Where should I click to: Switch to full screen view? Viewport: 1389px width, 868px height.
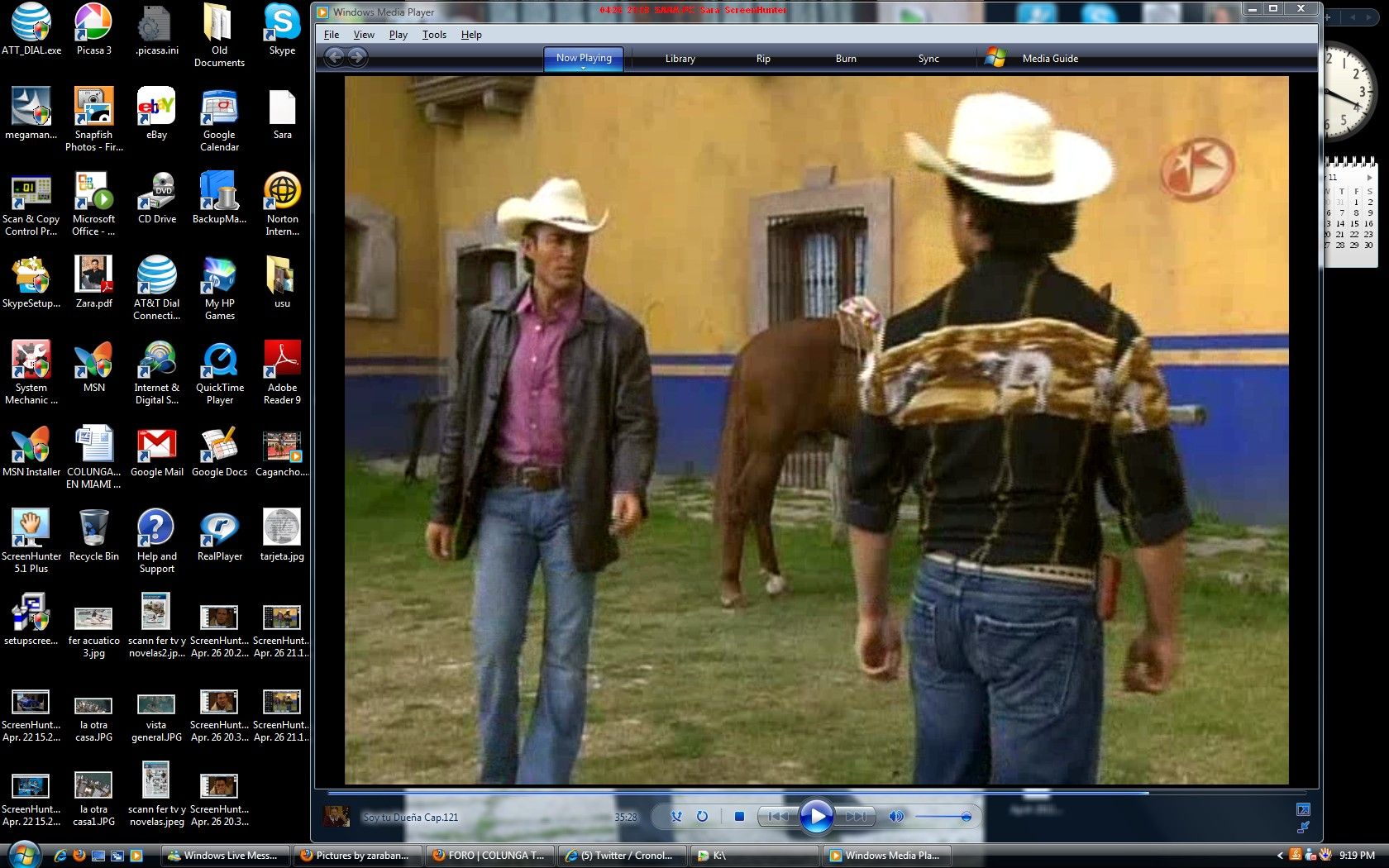(1303, 809)
